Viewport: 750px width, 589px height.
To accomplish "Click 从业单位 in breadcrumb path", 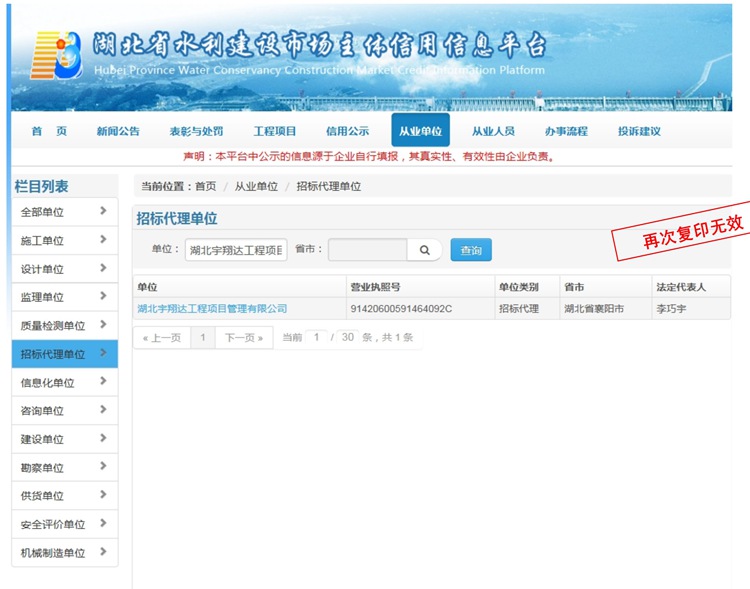I will click(x=256, y=186).
